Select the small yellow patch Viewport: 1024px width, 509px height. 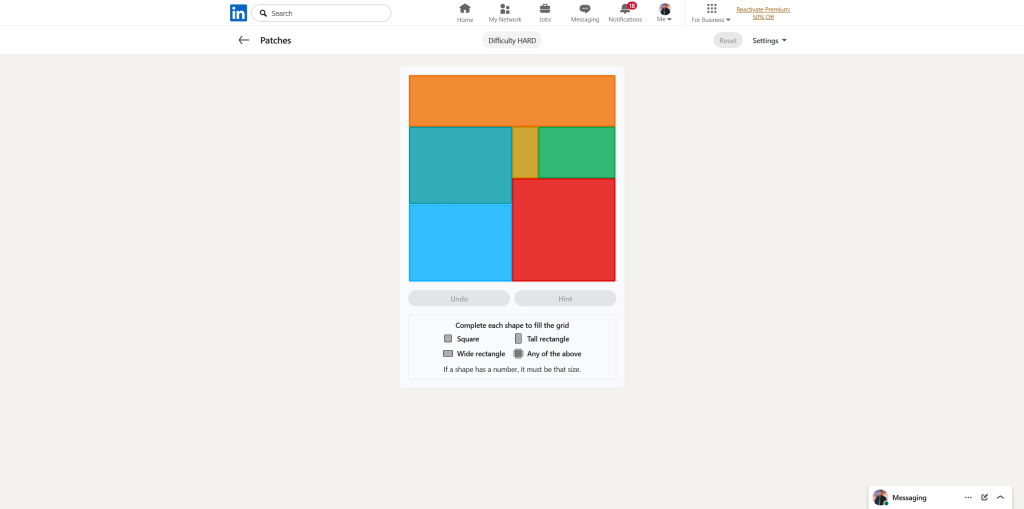525,152
